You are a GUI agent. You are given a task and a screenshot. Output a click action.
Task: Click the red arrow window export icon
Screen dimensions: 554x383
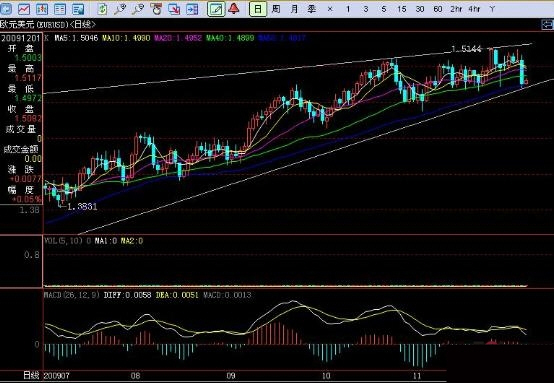174,9
